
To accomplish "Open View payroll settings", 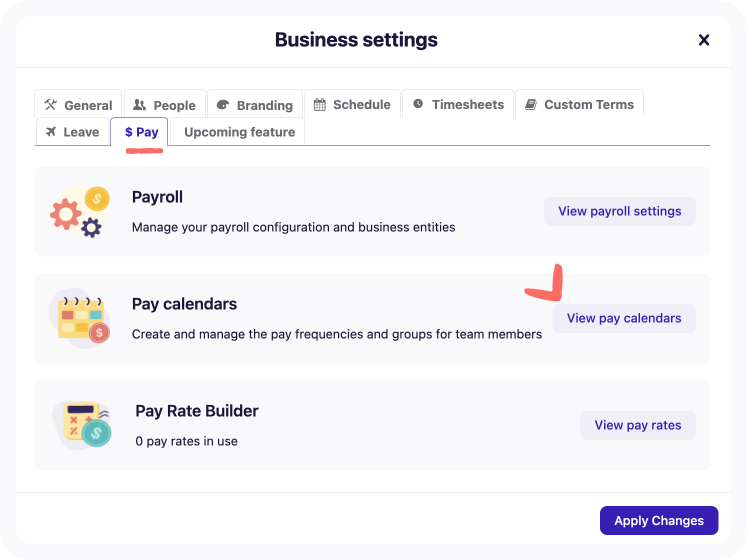I will (x=619, y=211).
